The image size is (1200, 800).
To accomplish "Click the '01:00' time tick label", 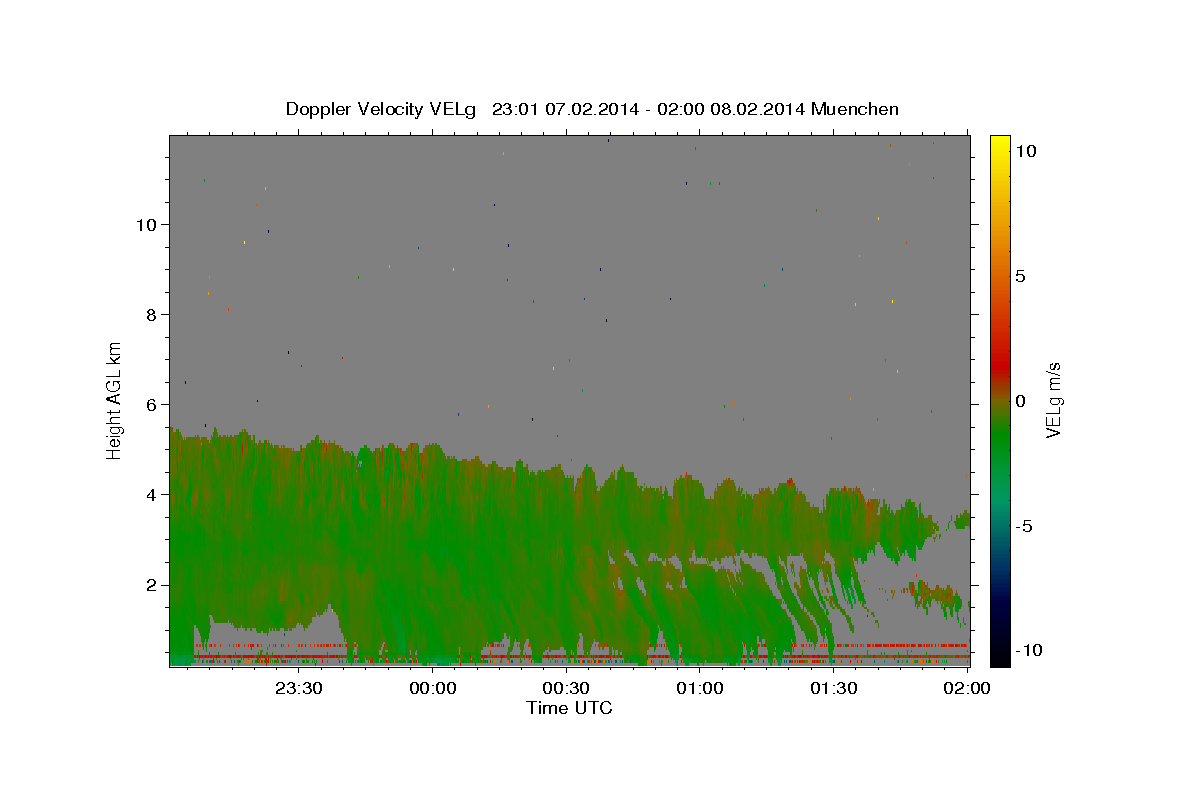I will [x=700, y=688].
